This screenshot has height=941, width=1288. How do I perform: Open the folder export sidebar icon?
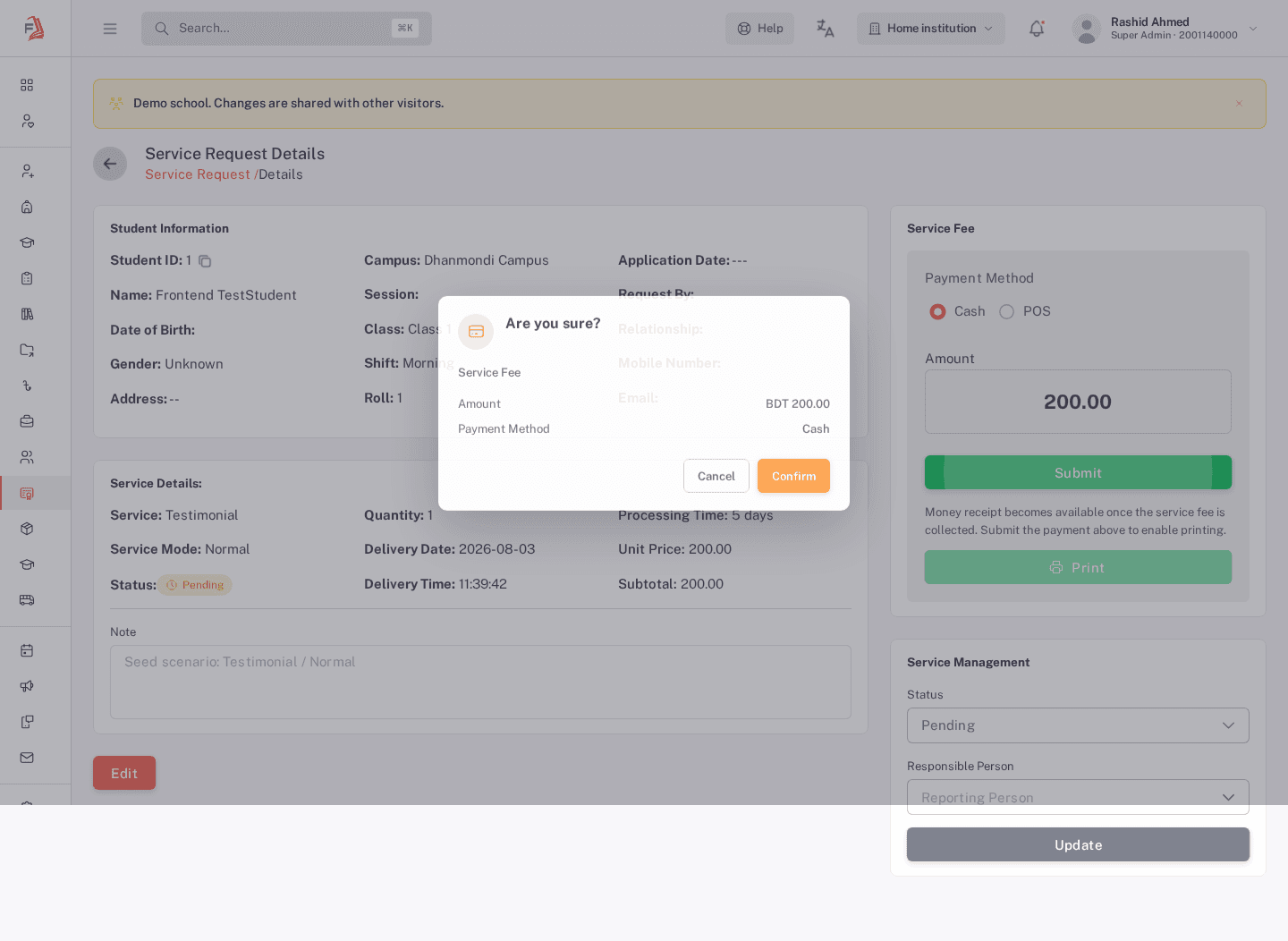pos(27,350)
